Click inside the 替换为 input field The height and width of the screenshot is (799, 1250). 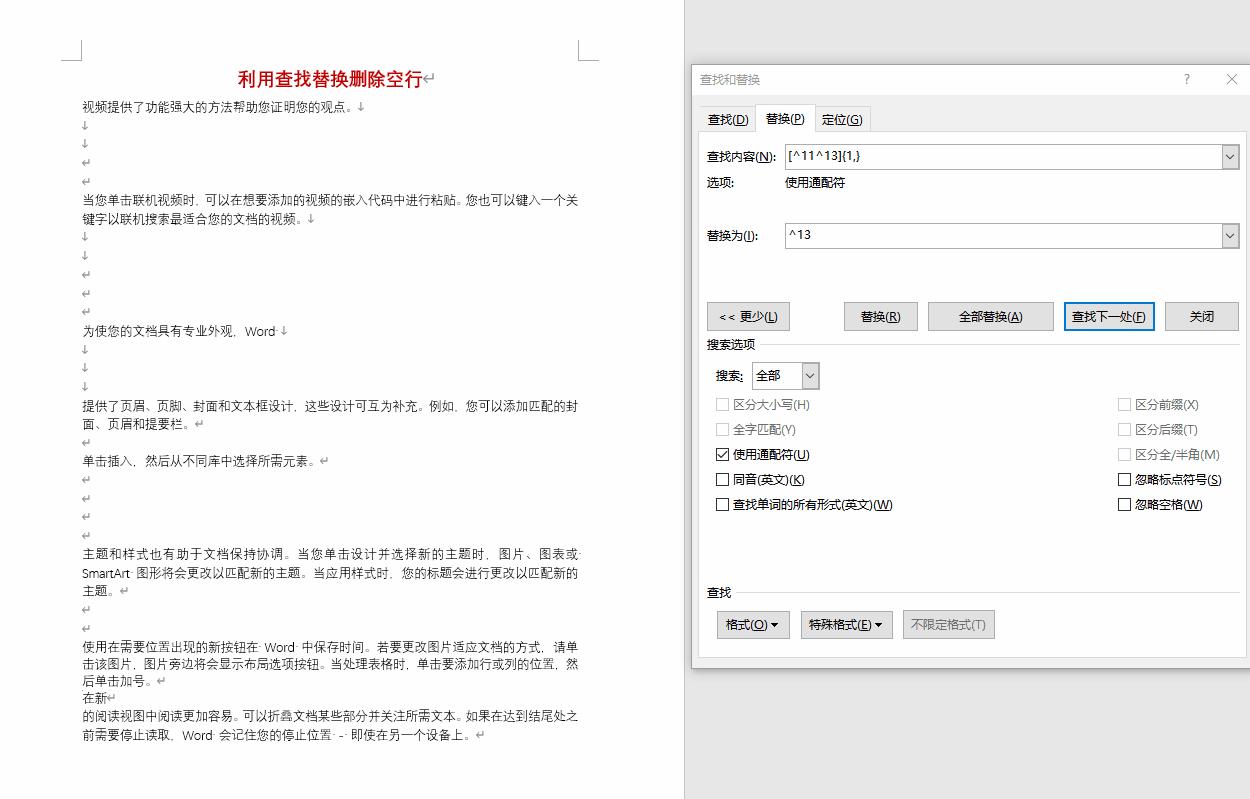(1000, 235)
